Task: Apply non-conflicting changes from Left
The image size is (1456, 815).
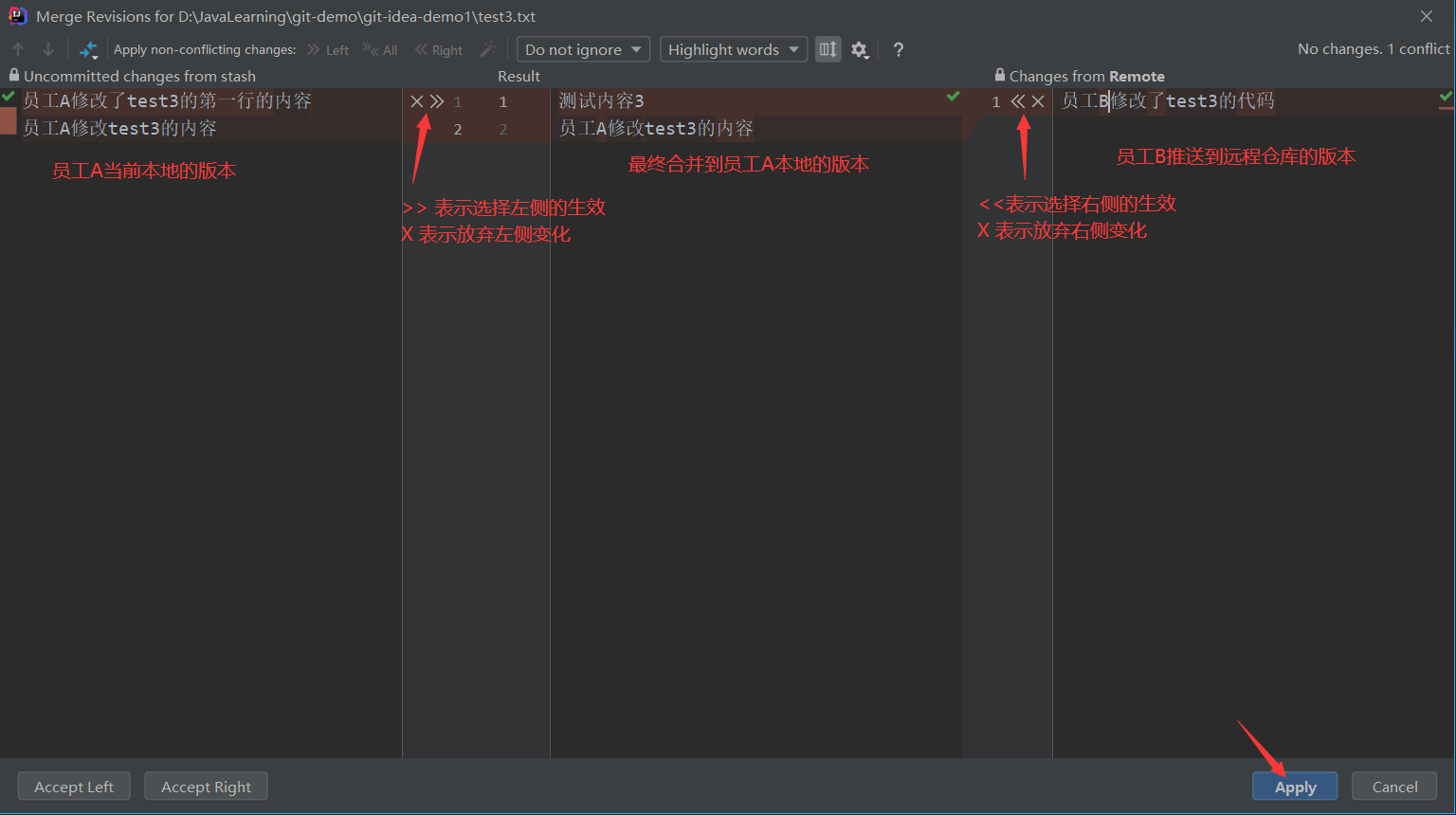Action: click(328, 49)
